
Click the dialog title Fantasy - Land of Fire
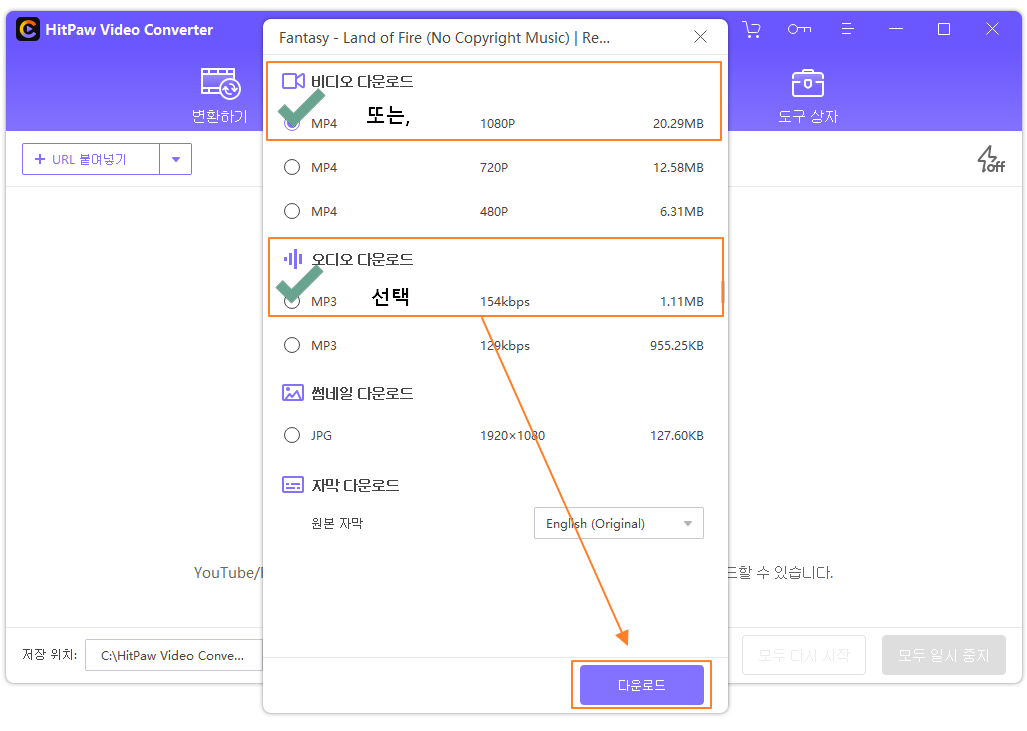coord(444,37)
